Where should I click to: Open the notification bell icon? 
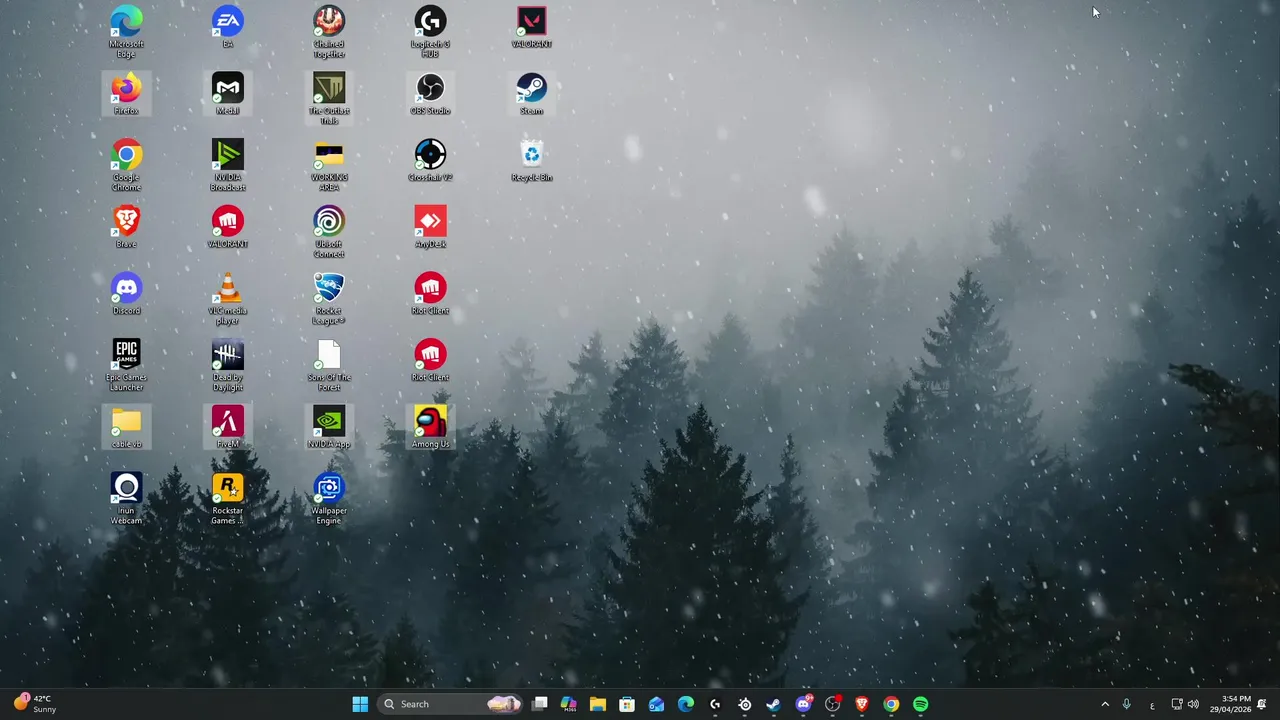pyautogui.click(x=1262, y=704)
